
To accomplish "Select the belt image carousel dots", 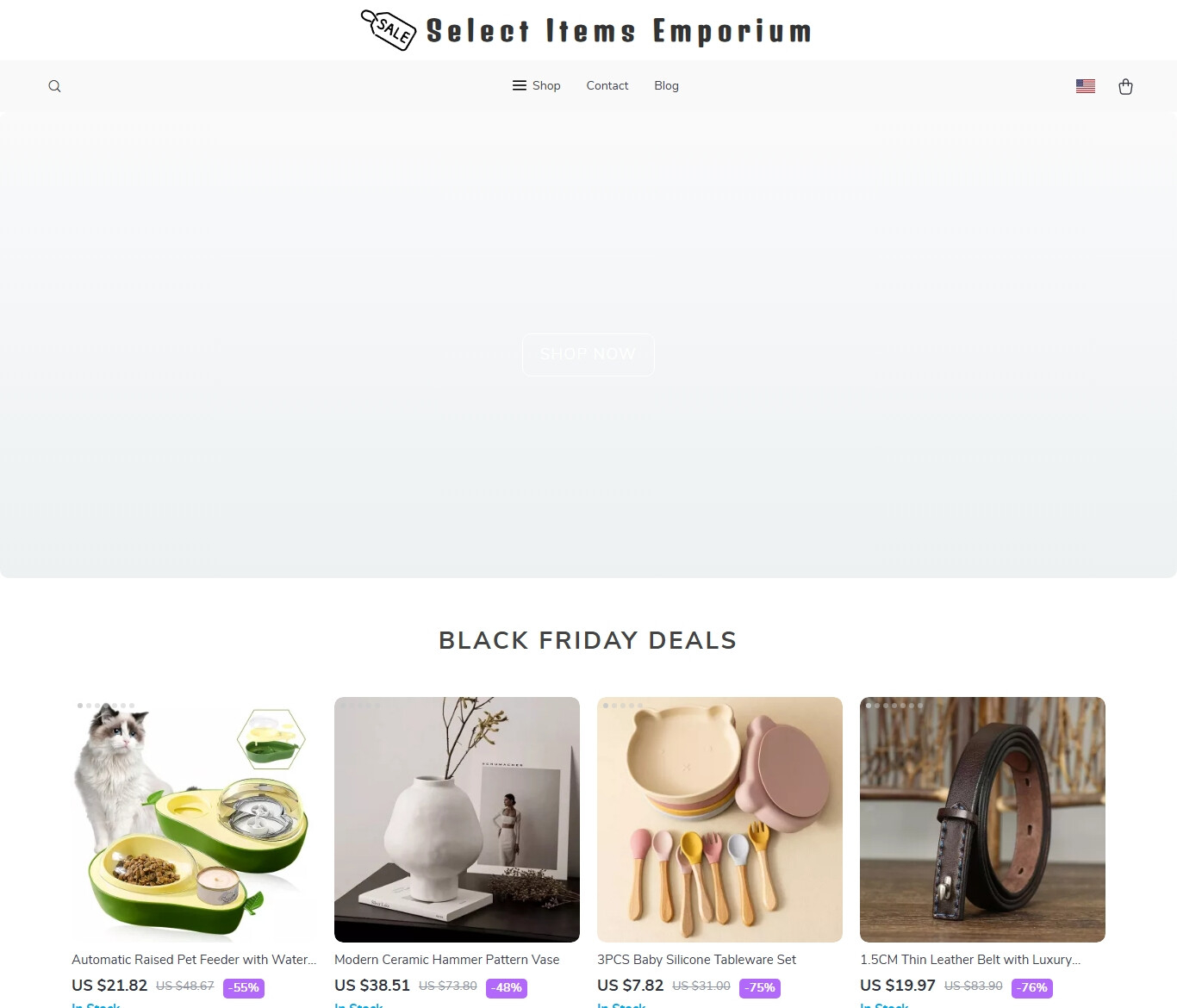I will pos(894,706).
